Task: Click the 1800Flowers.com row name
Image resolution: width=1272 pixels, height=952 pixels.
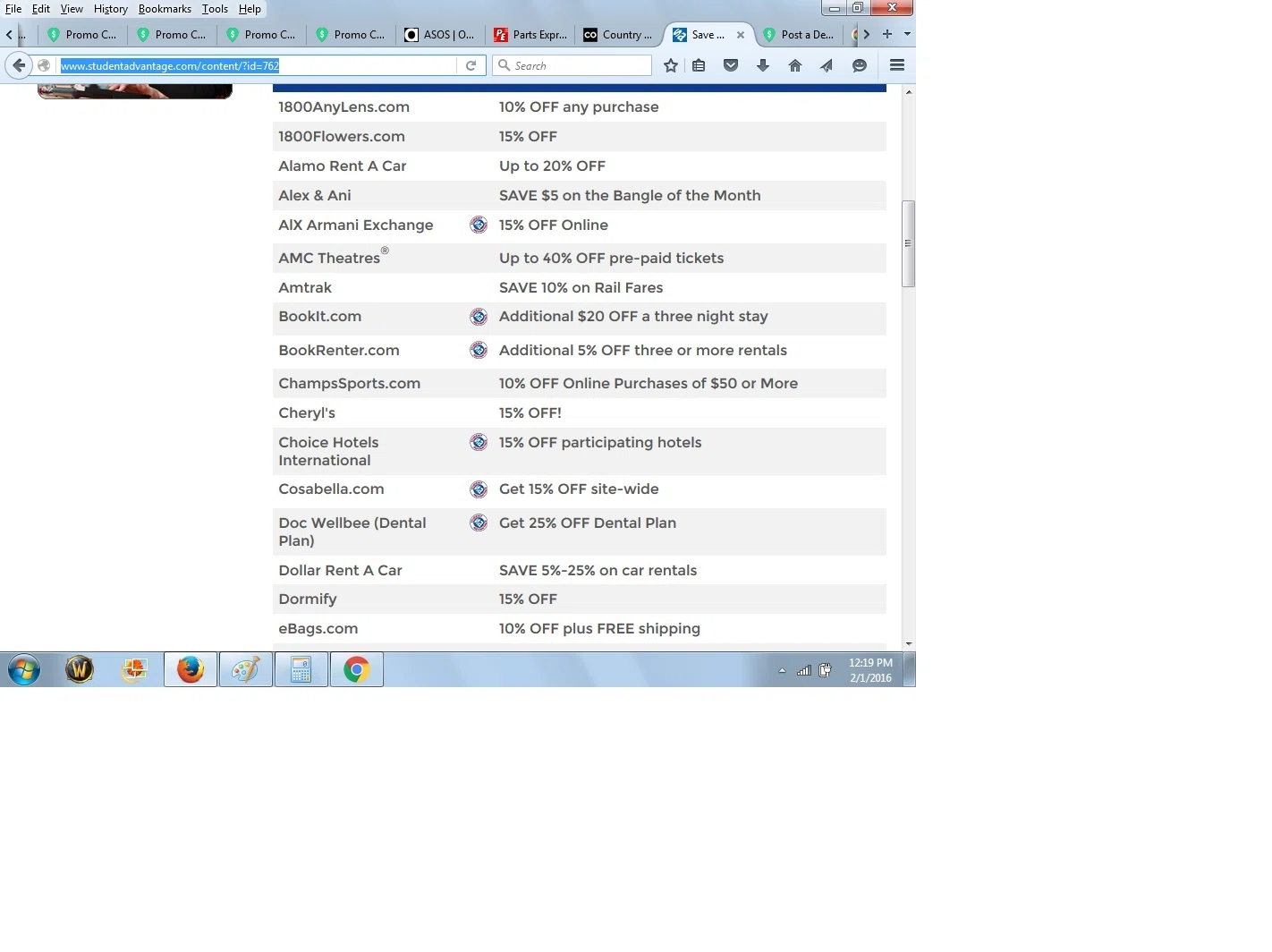Action: [342, 136]
